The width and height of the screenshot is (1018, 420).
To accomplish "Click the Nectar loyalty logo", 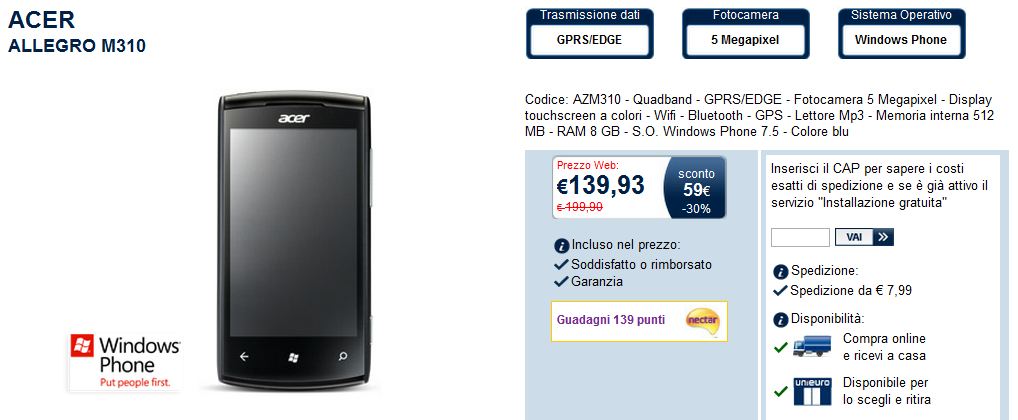I will 702,321.
